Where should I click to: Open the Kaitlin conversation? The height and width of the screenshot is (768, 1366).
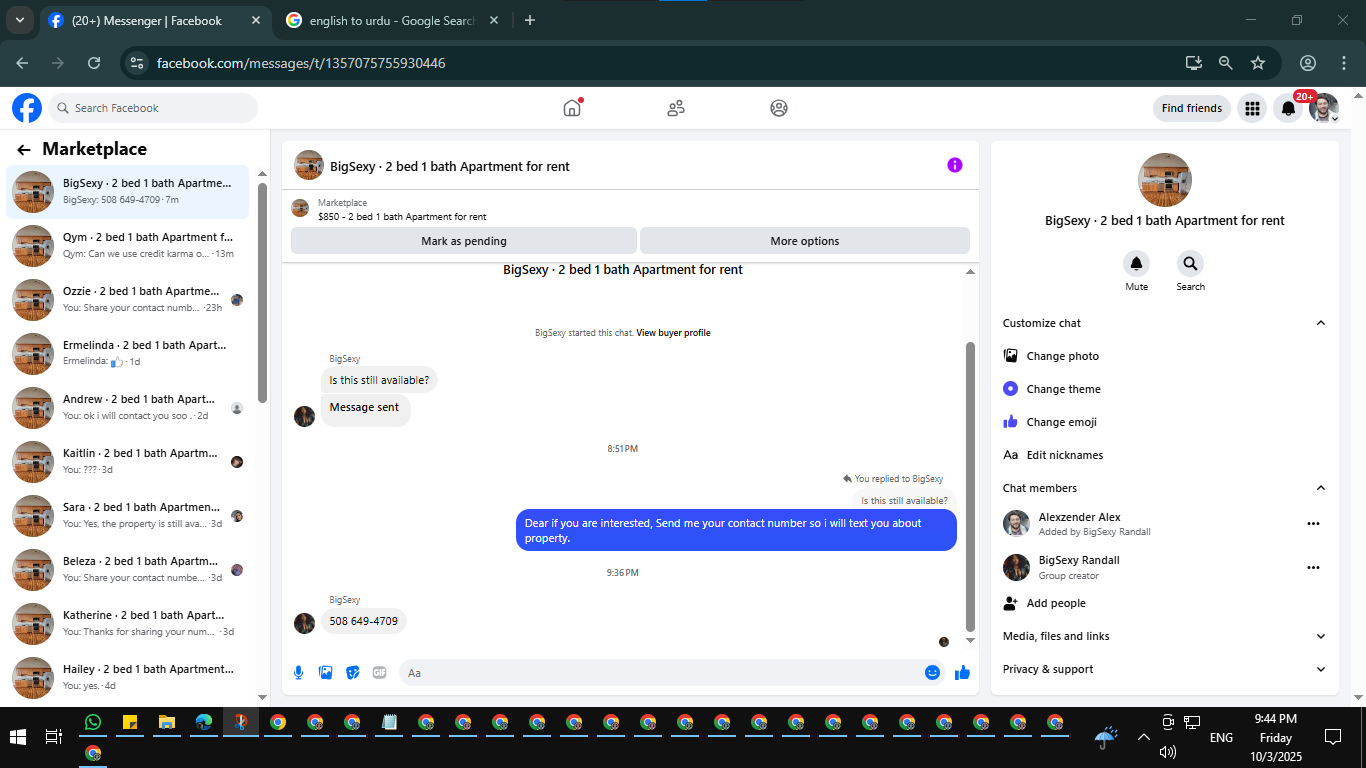click(128, 462)
